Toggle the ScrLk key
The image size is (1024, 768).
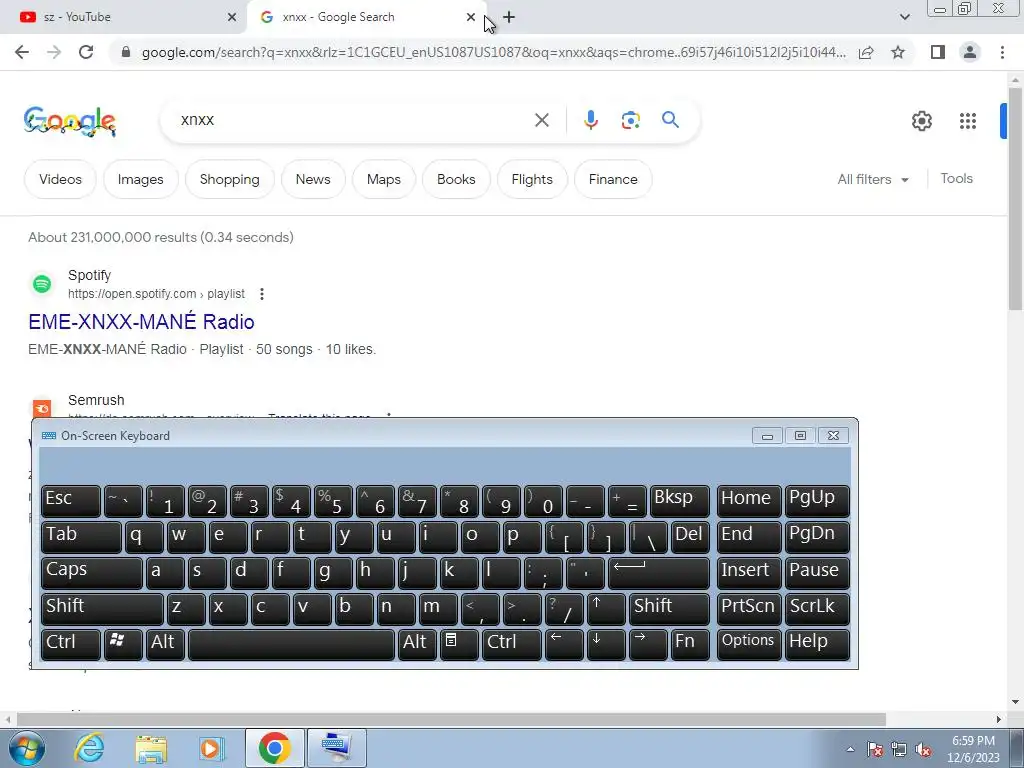(x=817, y=608)
